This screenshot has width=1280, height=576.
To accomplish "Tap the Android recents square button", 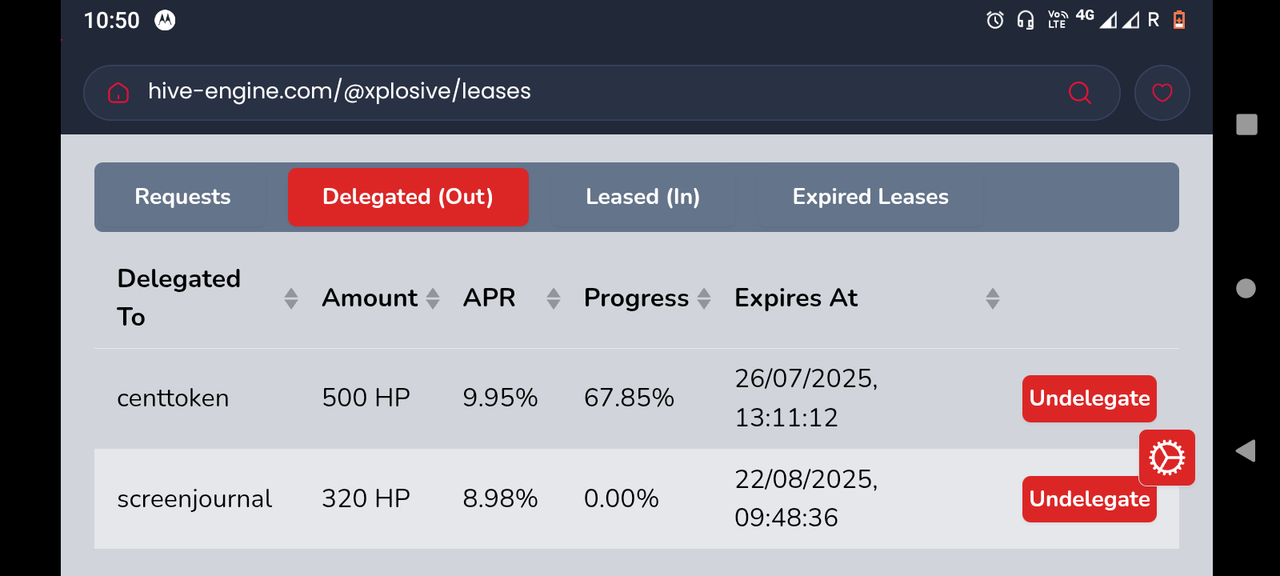I will (1246, 124).
